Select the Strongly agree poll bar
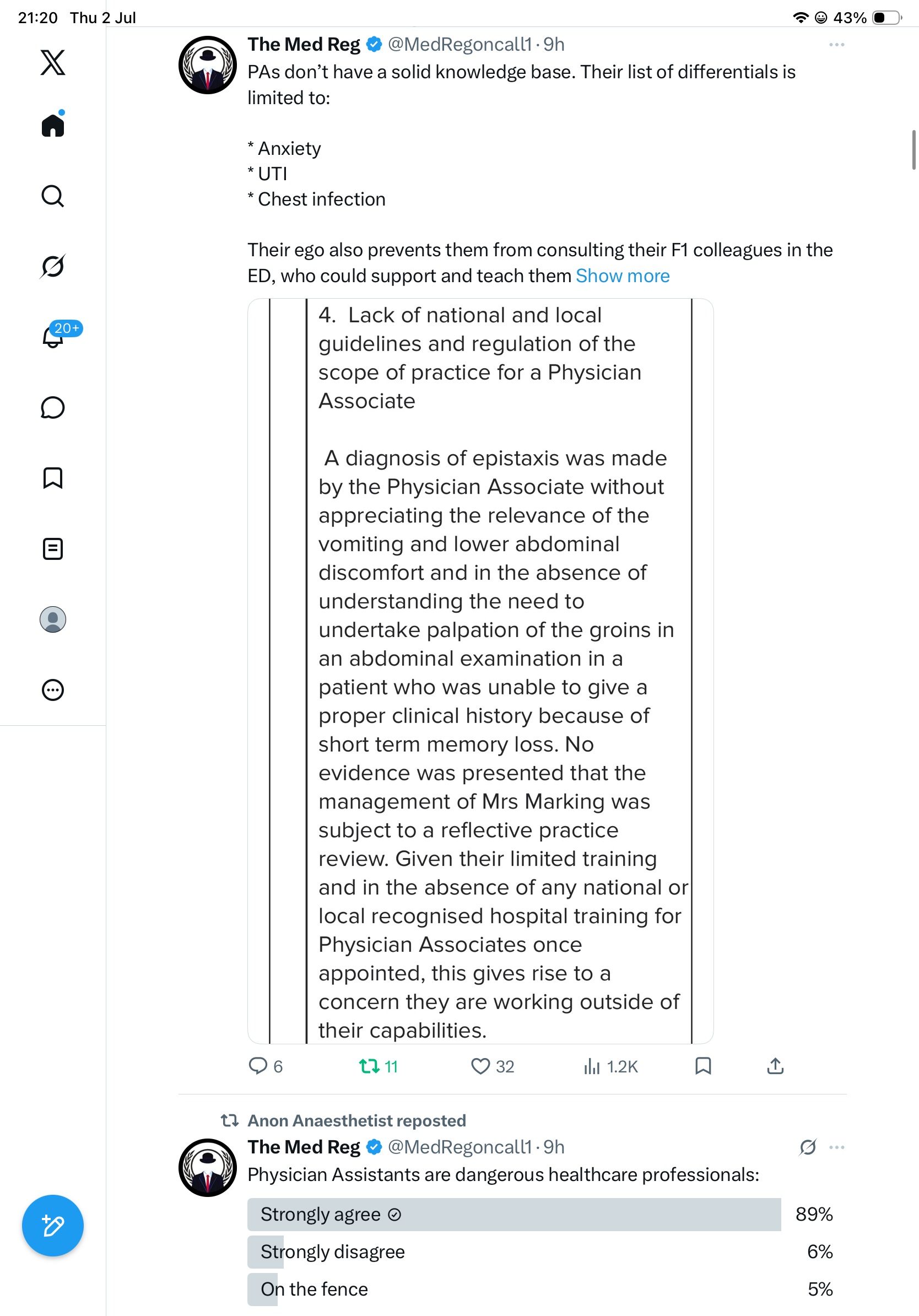Viewport: 919px width, 1316px height. pos(514,1214)
